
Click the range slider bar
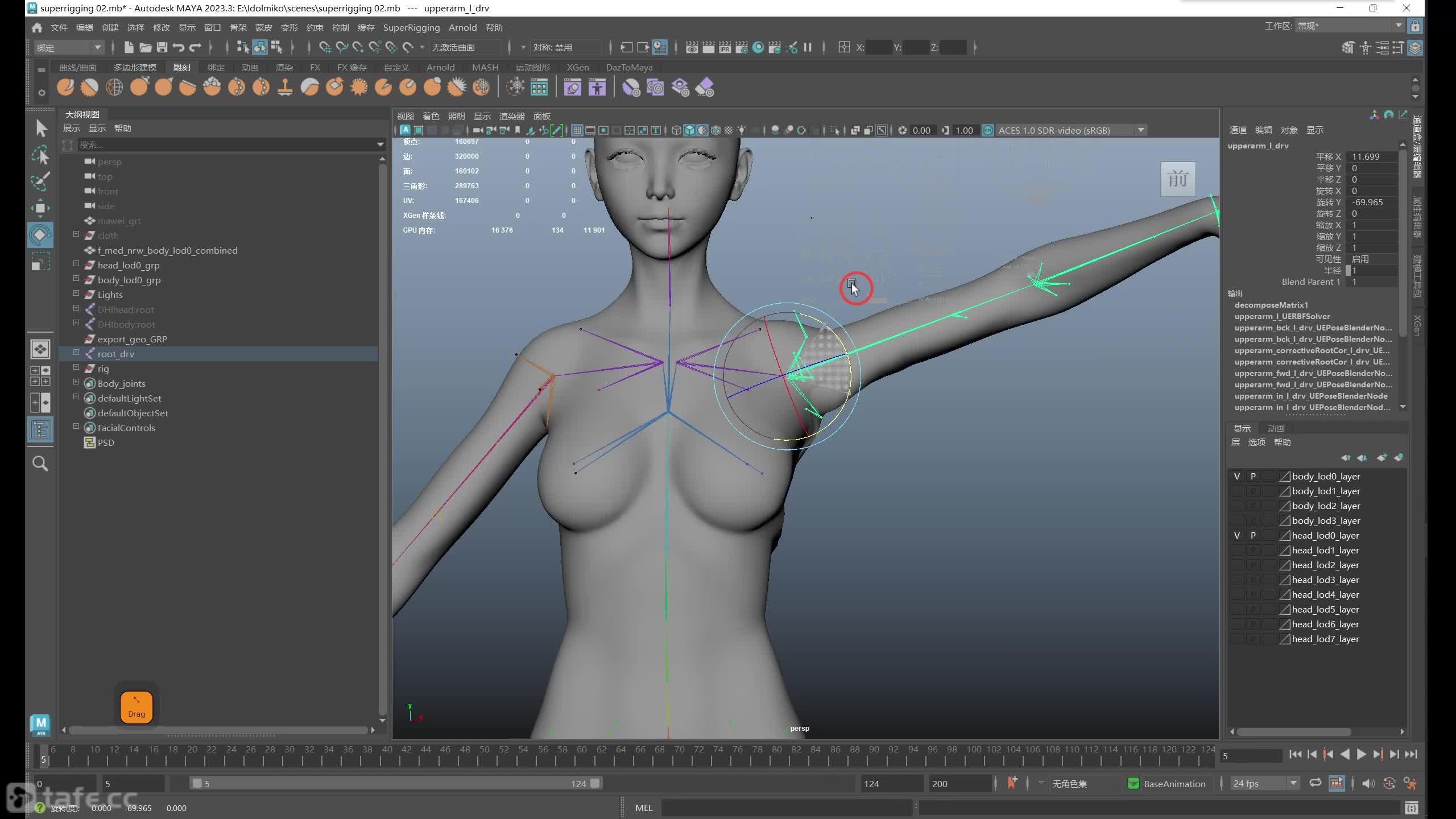coord(396,784)
